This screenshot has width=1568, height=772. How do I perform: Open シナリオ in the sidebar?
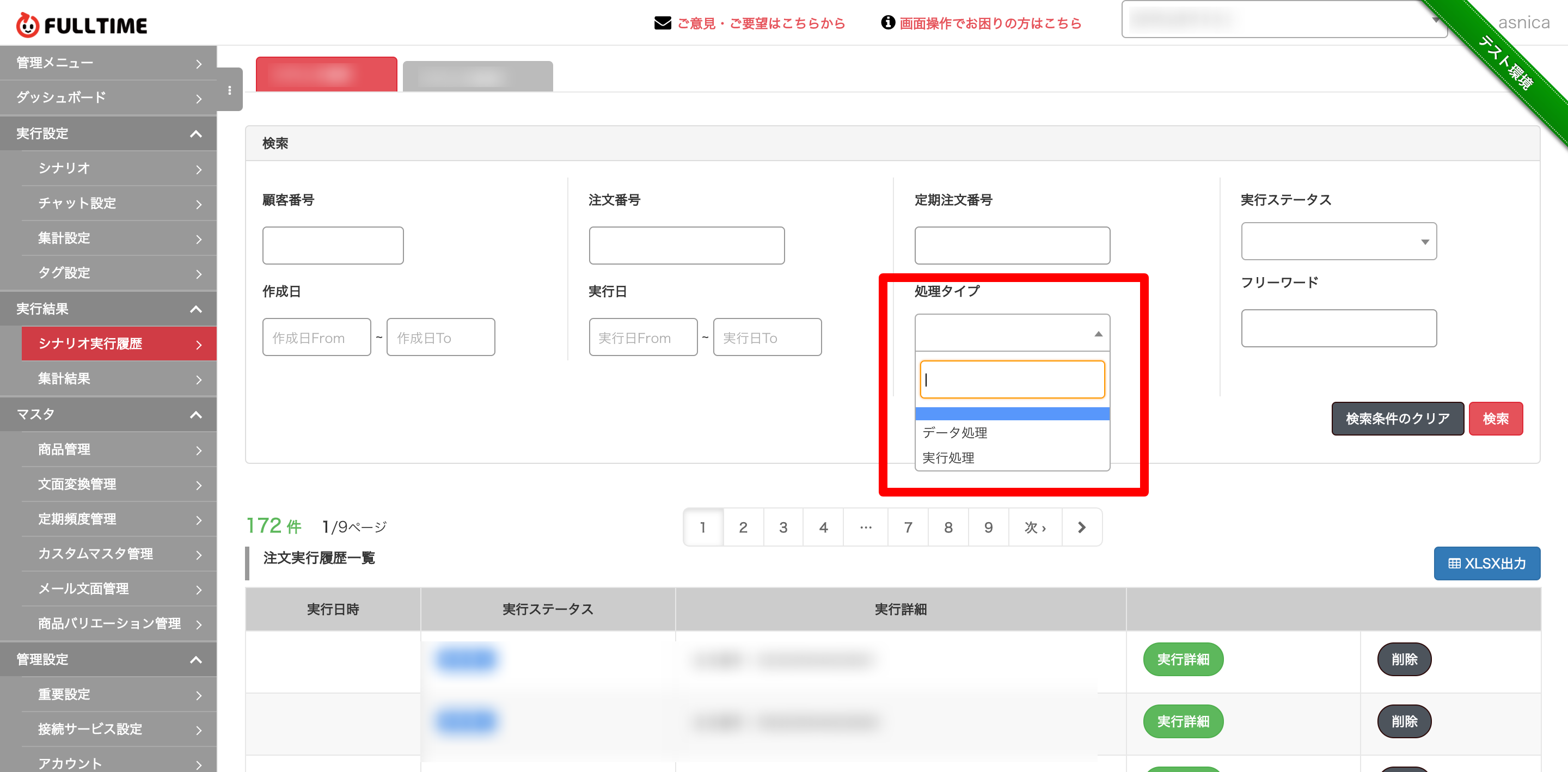119,168
